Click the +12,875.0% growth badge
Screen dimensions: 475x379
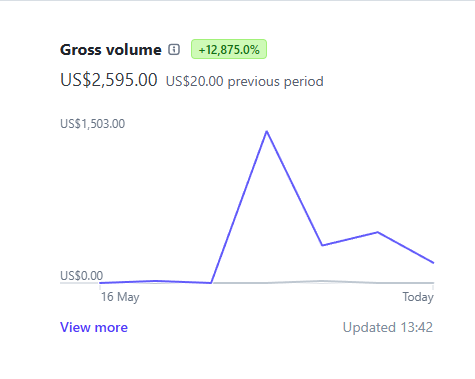(x=229, y=49)
